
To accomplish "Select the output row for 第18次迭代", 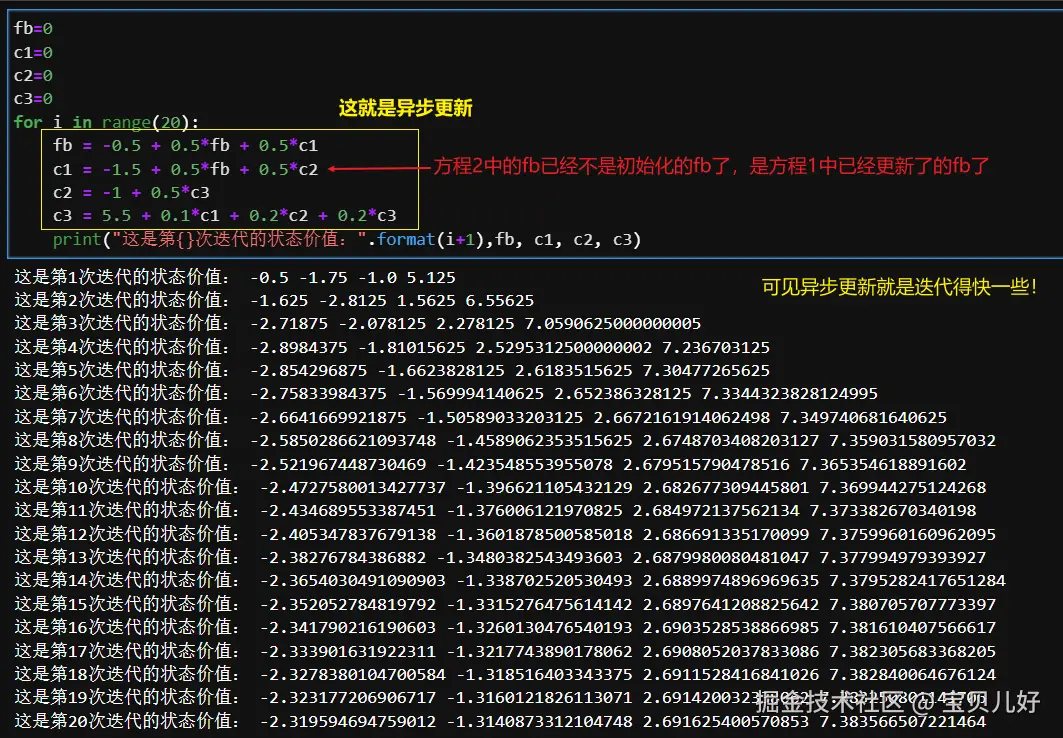I will click(504, 674).
